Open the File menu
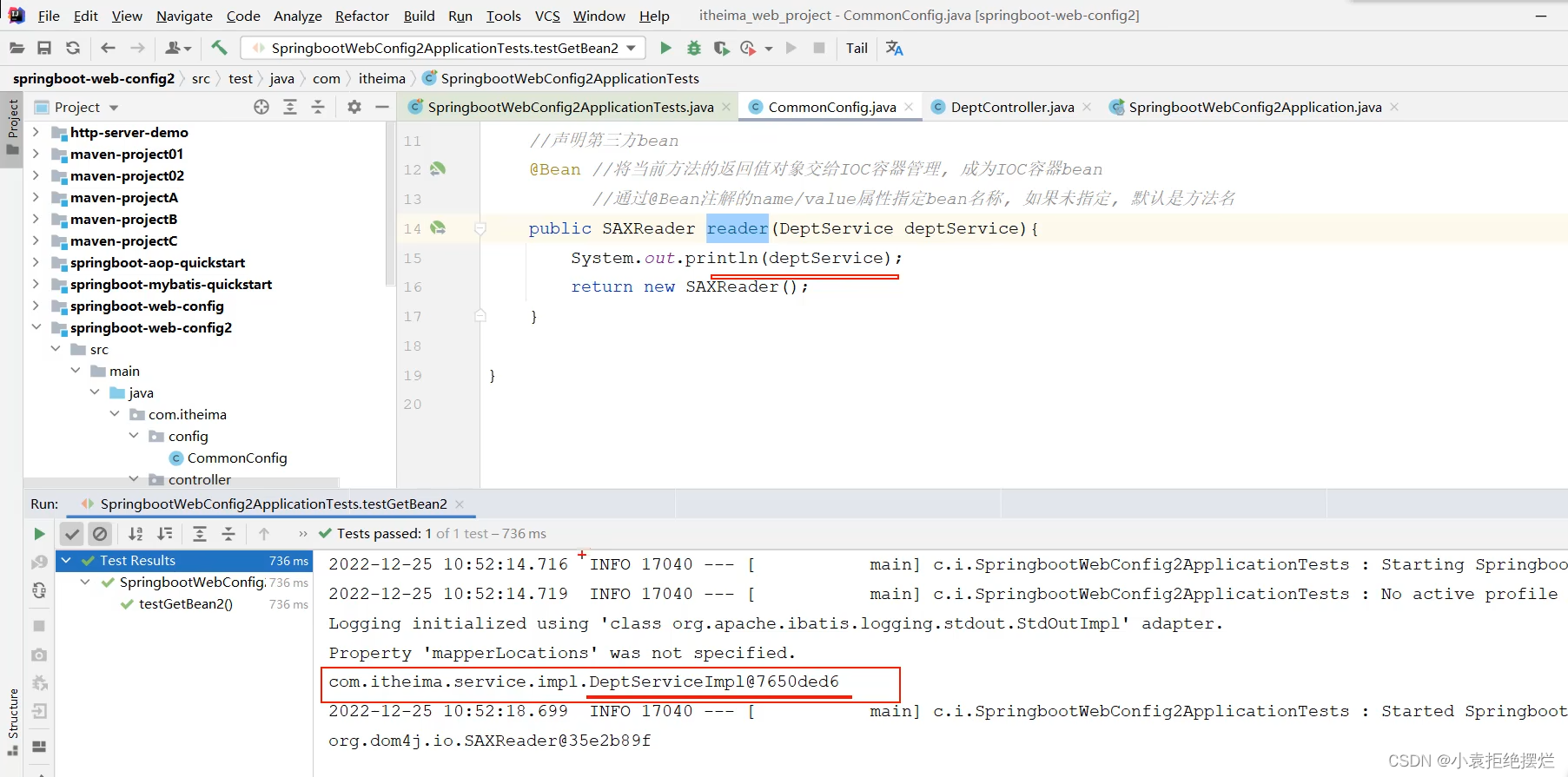The image size is (1568, 777). (49, 16)
